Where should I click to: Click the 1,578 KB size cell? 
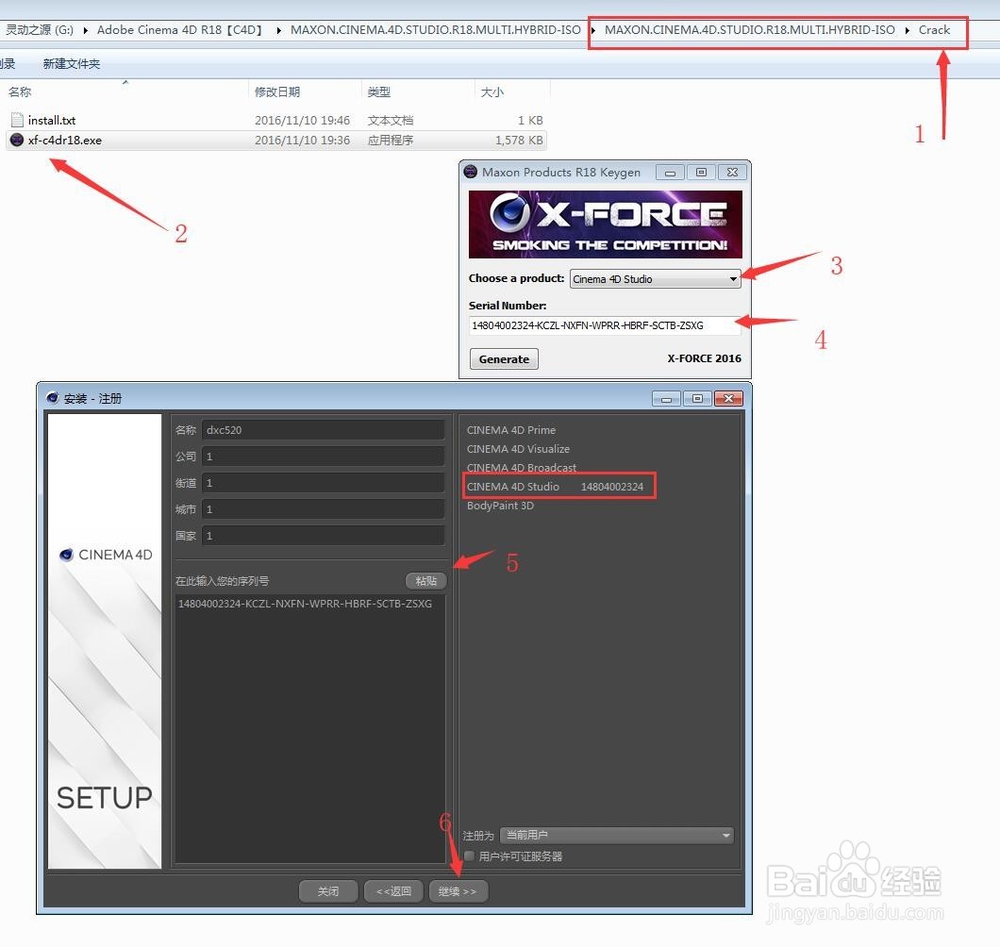(x=519, y=140)
